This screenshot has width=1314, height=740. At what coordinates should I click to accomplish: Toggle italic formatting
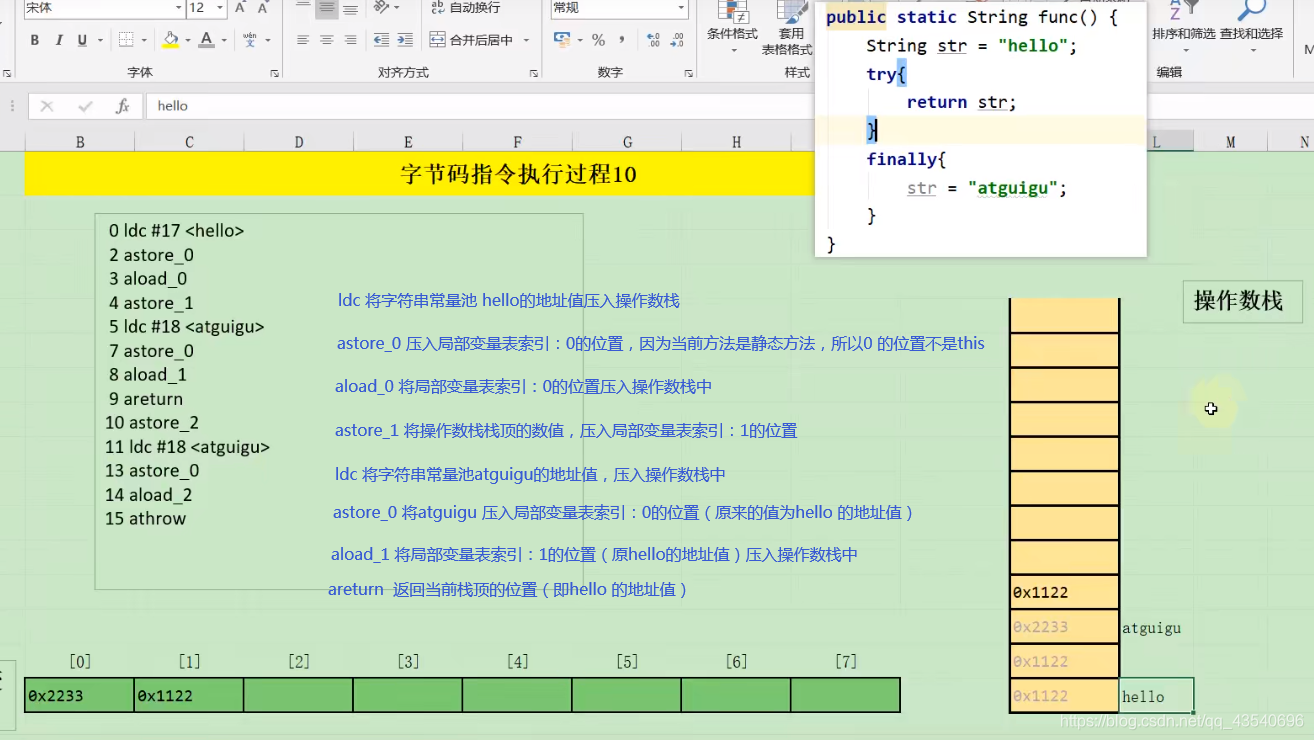tap(59, 40)
